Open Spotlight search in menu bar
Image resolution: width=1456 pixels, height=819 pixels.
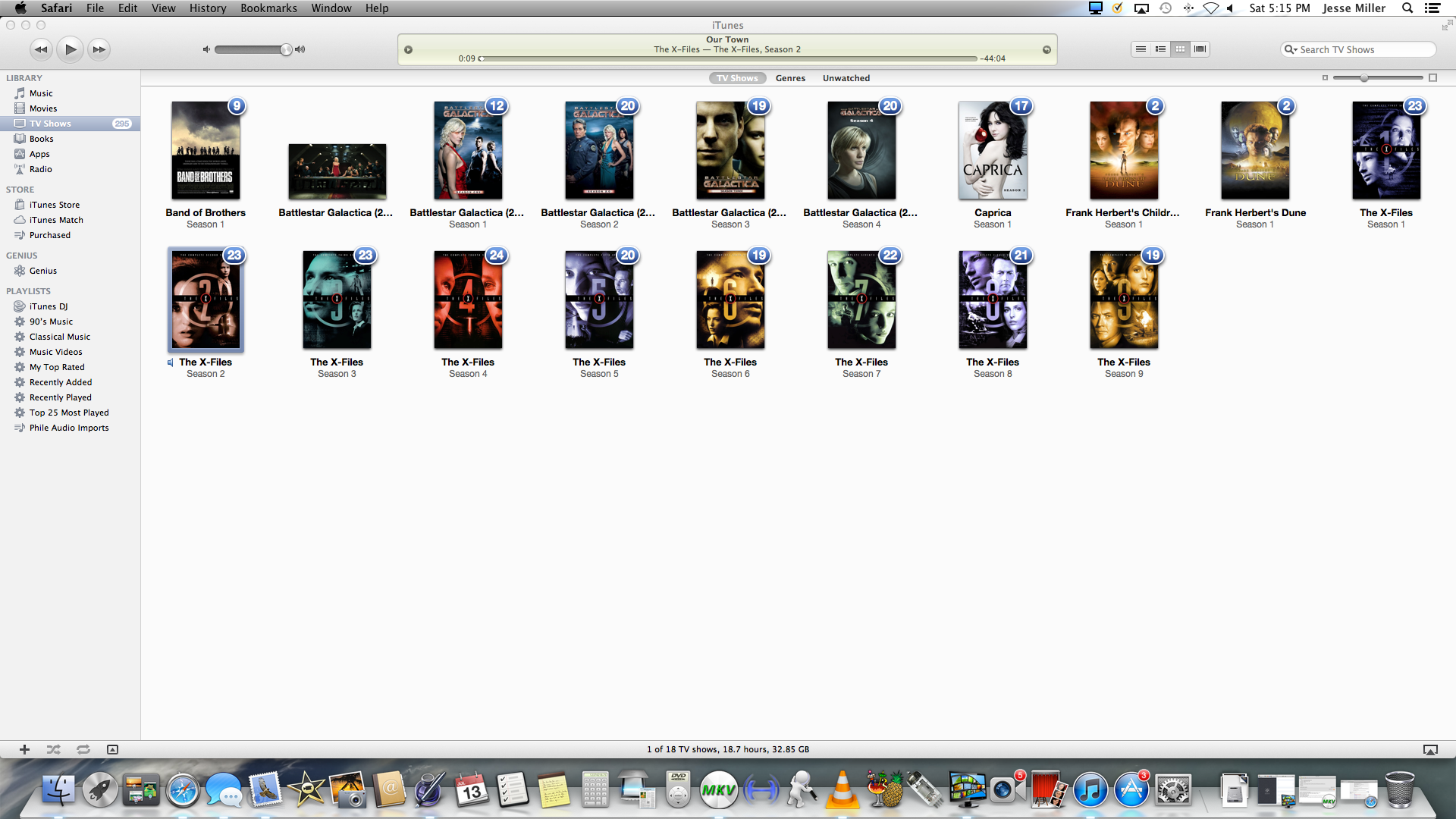click(x=1407, y=8)
